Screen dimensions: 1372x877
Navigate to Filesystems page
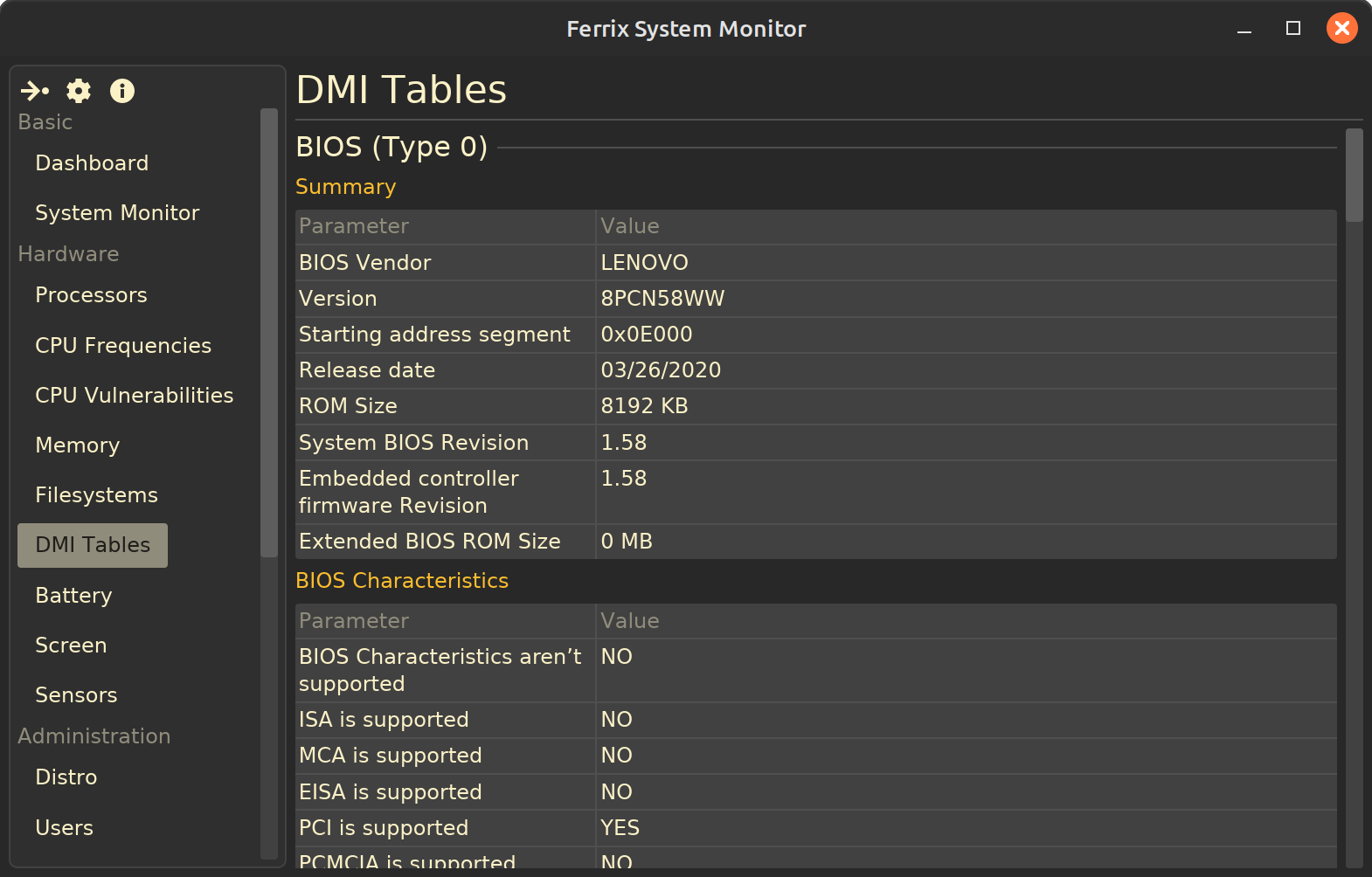tap(96, 495)
